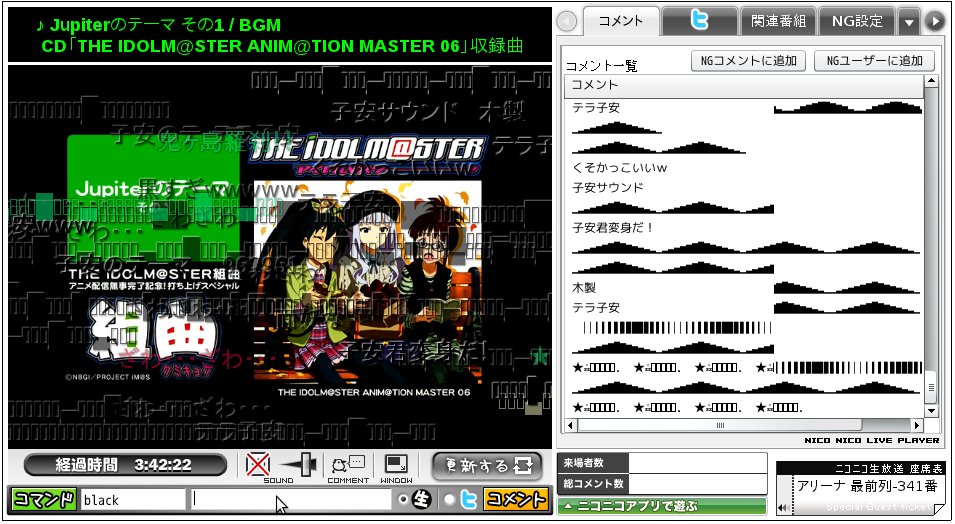Click the horizontal scrollbar thumb under the comments
The width and height of the screenshot is (955, 524).
point(720,425)
